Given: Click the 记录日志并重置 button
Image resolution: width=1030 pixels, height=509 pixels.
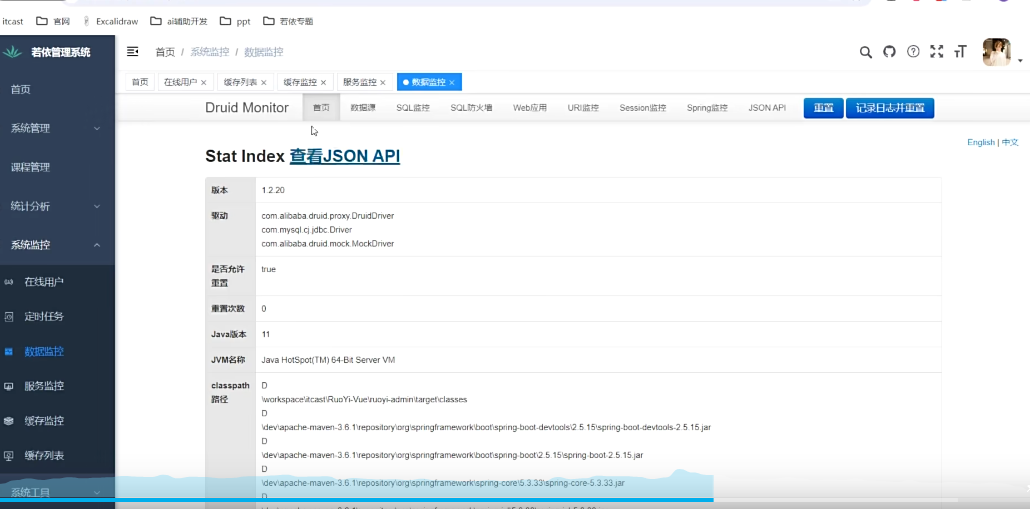Looking at the screenshot, I should click(890, 108).
